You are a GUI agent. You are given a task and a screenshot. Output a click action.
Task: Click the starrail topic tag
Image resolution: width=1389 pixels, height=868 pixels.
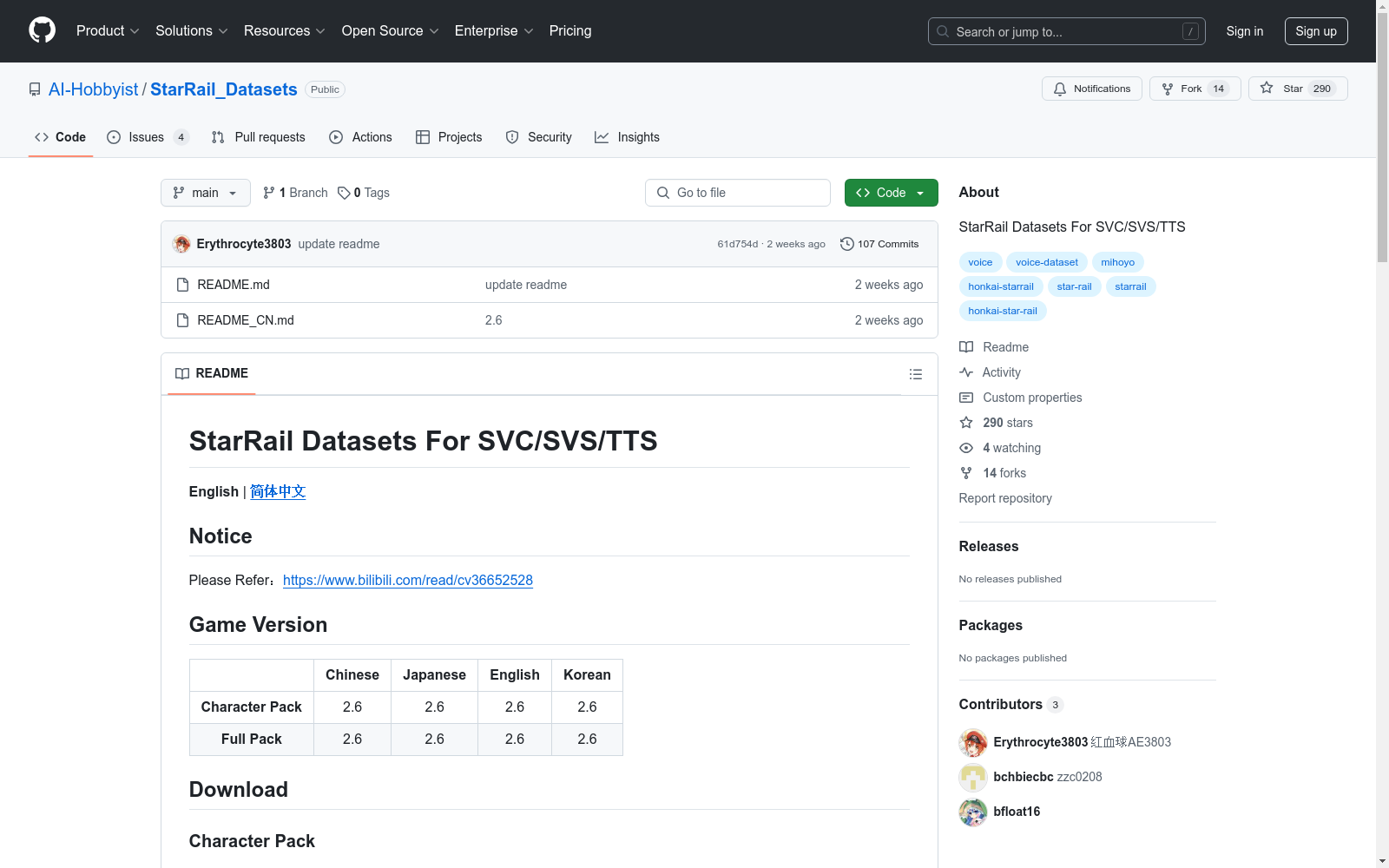pyautogui.click(x=1131, y=286)
